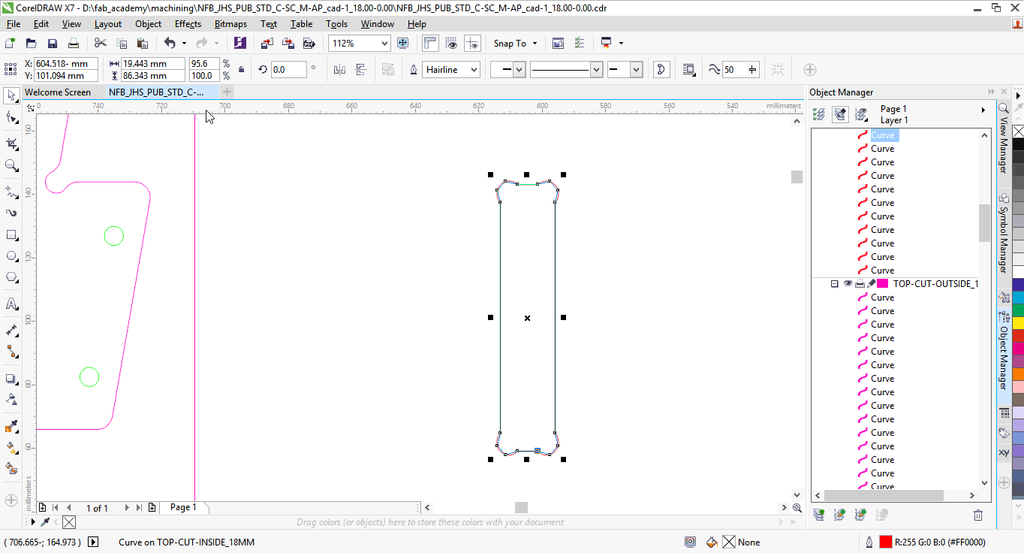Open the line style dropdown
This screenshot has width=1024, height=553.
[596, 70]
